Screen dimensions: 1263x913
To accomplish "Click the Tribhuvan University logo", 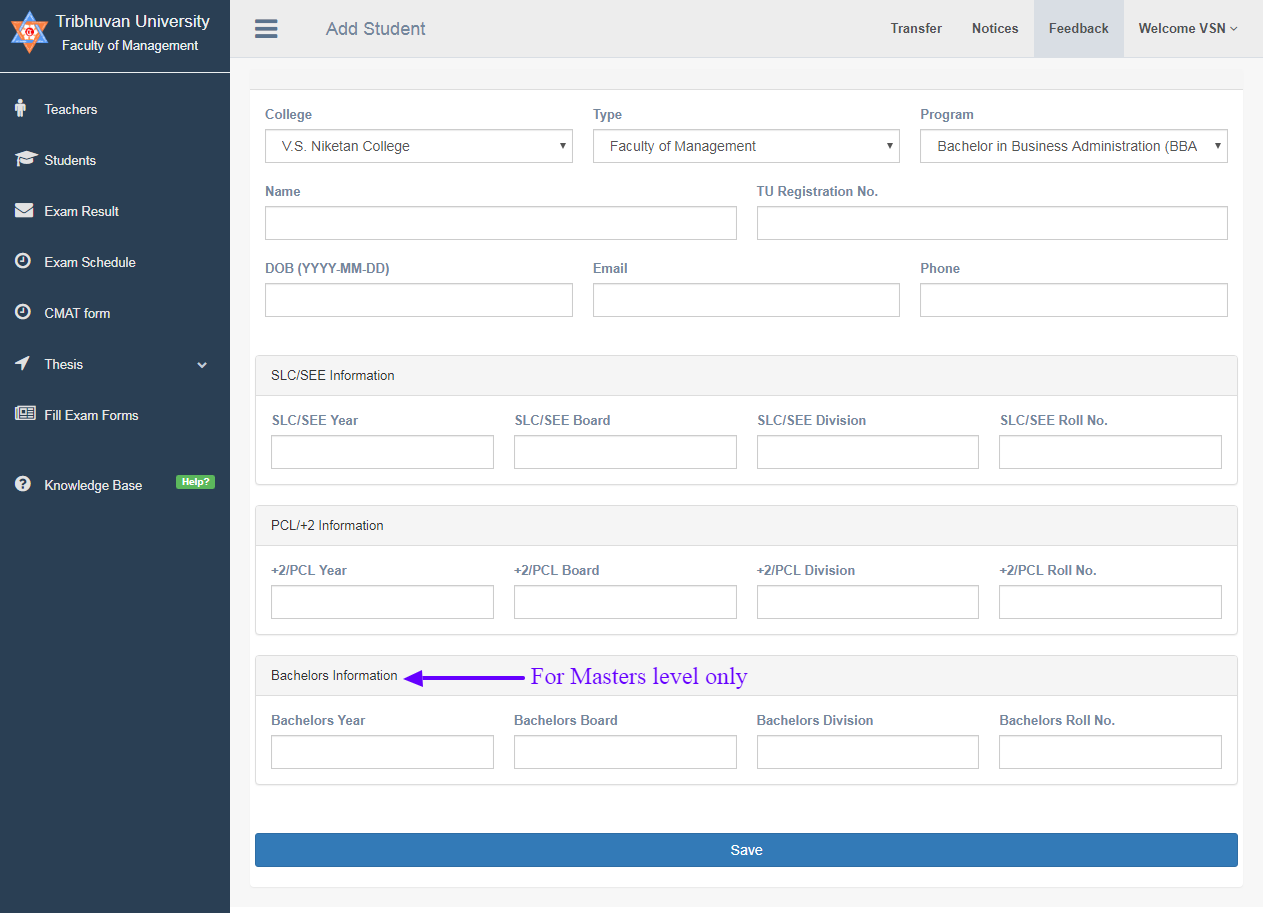I will coord(29,33).
